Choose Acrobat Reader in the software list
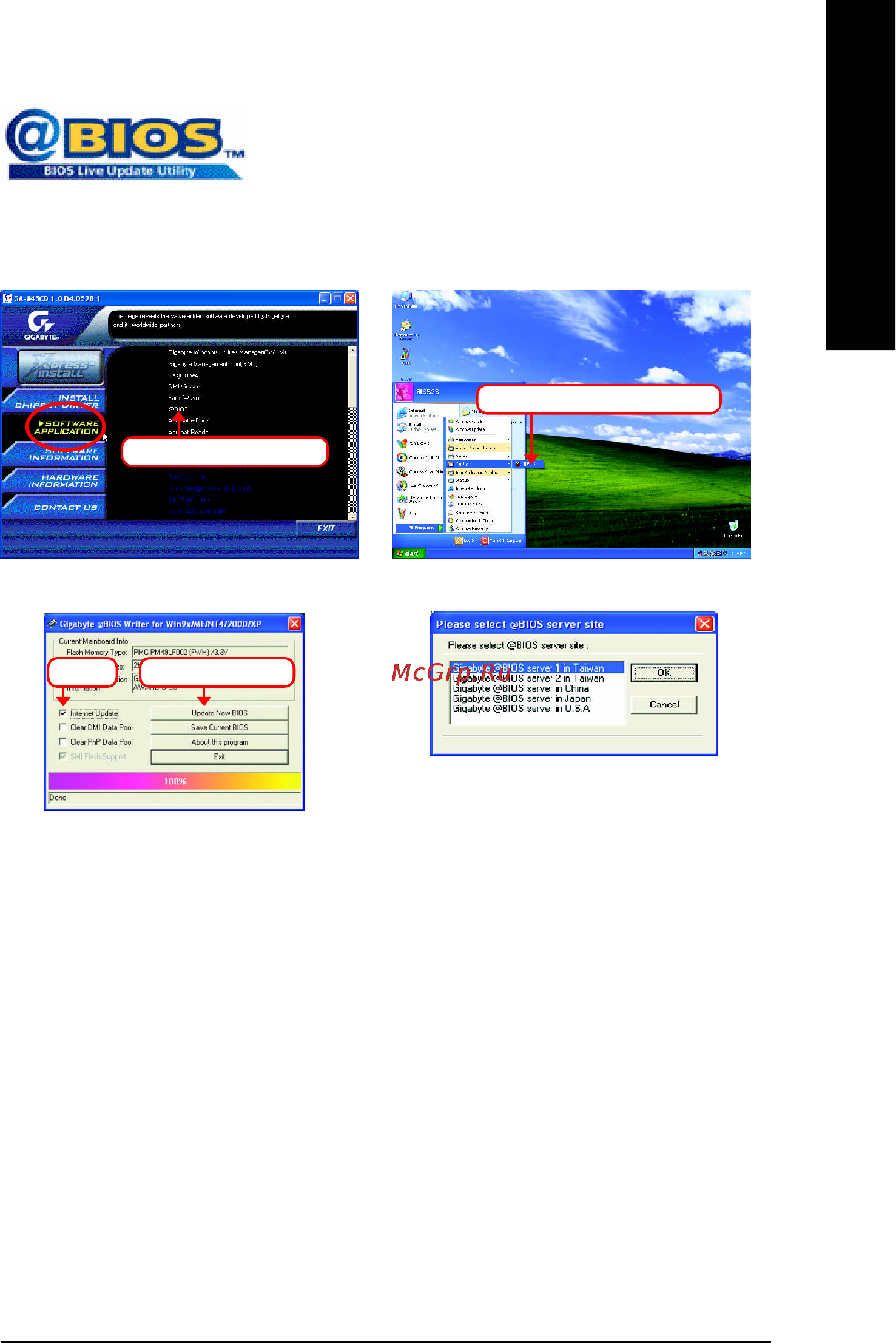 pos(189,432)
